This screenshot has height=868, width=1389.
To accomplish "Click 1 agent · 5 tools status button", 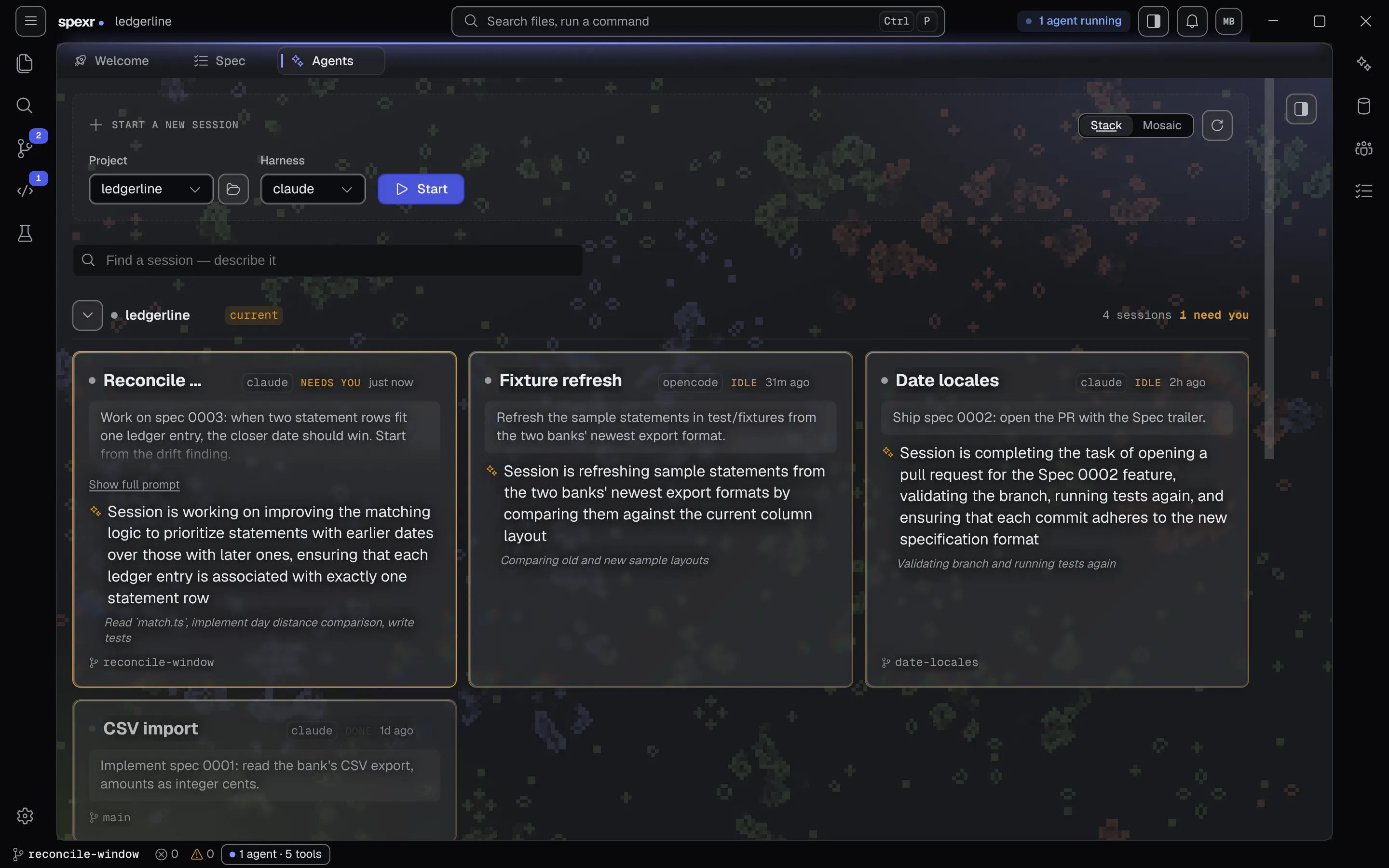I will pyautogui.click(x=275, y=854).
